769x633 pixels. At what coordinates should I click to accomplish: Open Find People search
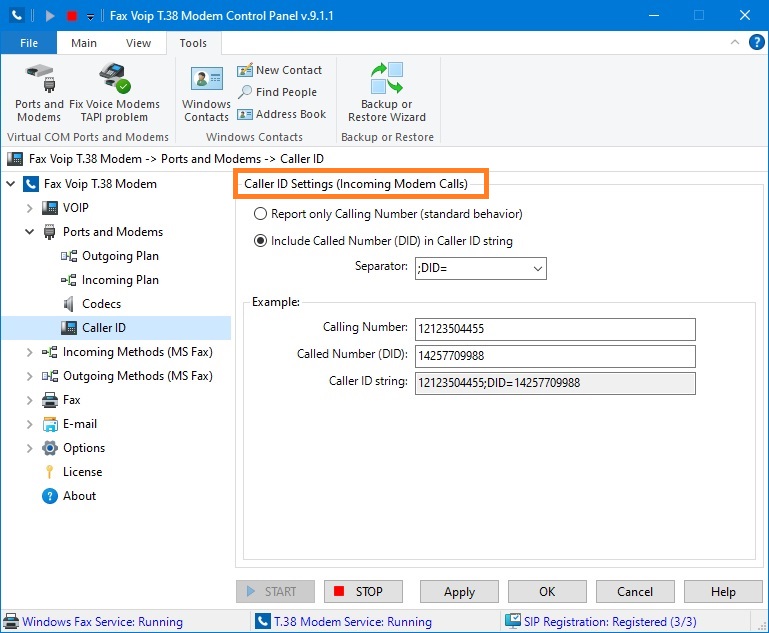[x=278, y=92]
